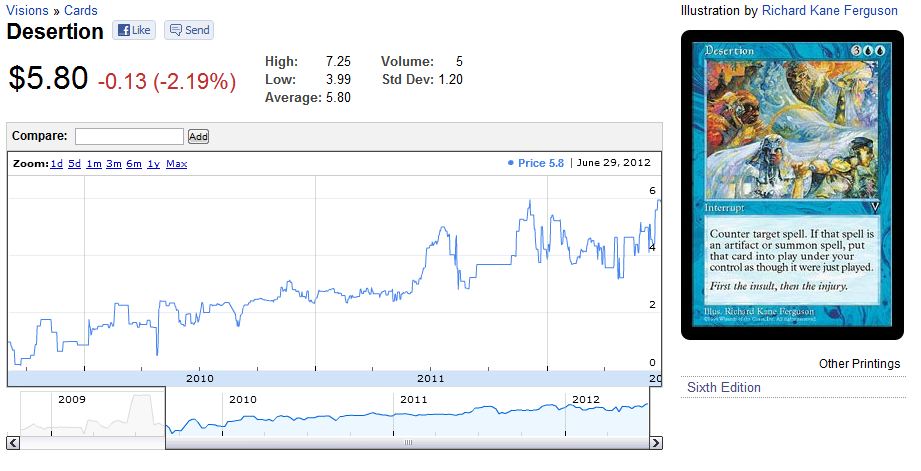This screenshot has height=471, width=921.
Task: Set chart zoom to 6m
Action: tap(134, 164)
